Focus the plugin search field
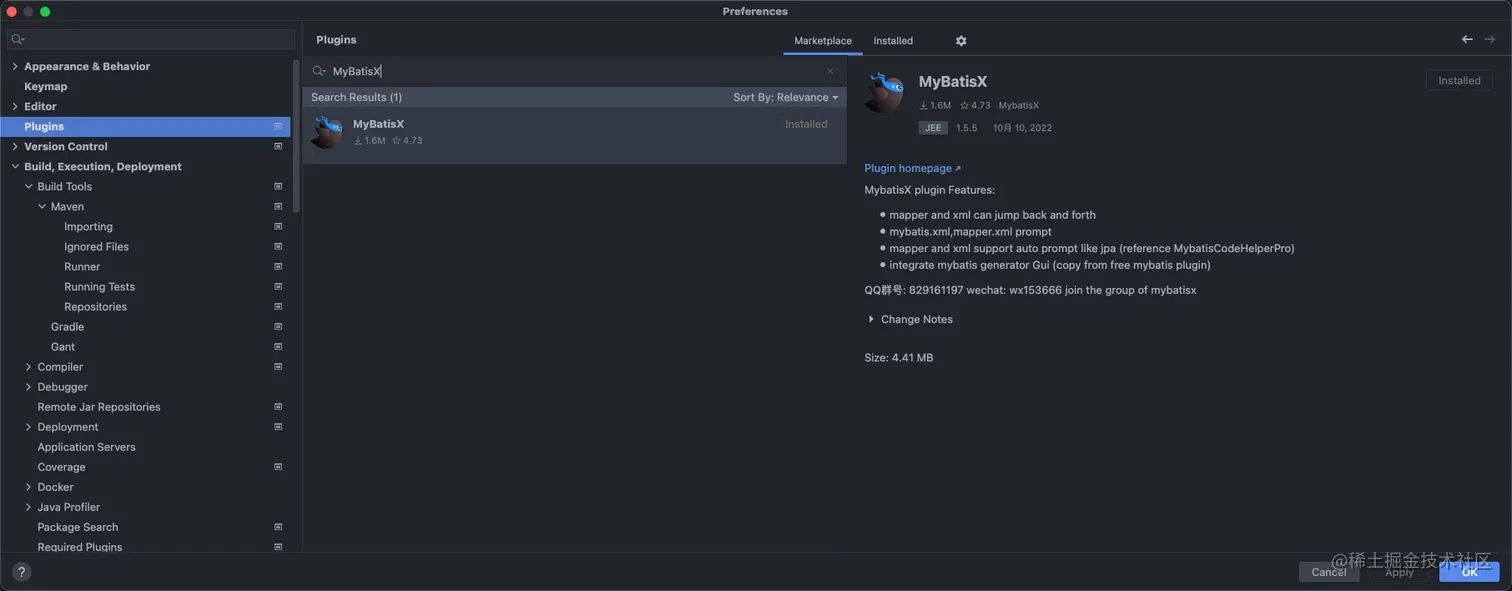Image resolution: width=1512 pixels, height=591 pixels. point(574,71)
